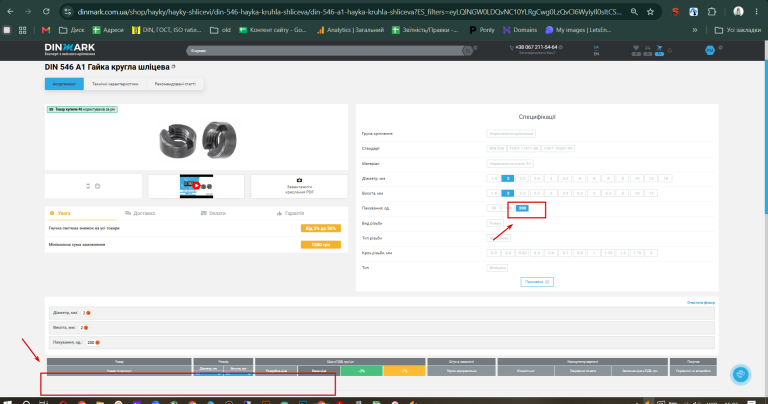
Task: Select packaging 50 option
Action: point(494,208)
